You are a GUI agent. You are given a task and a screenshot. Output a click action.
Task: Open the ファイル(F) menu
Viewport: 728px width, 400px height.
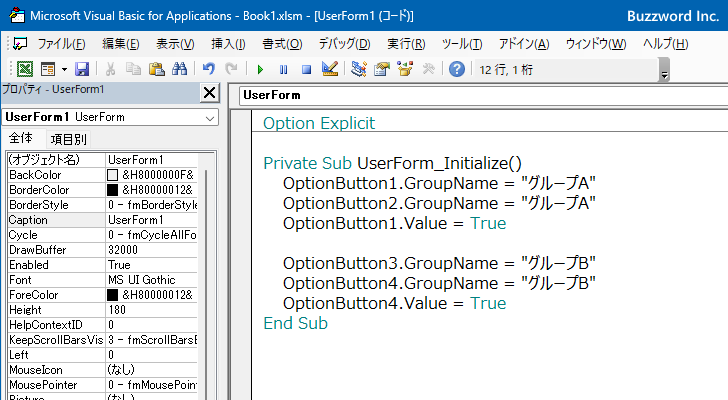(61, 44)
